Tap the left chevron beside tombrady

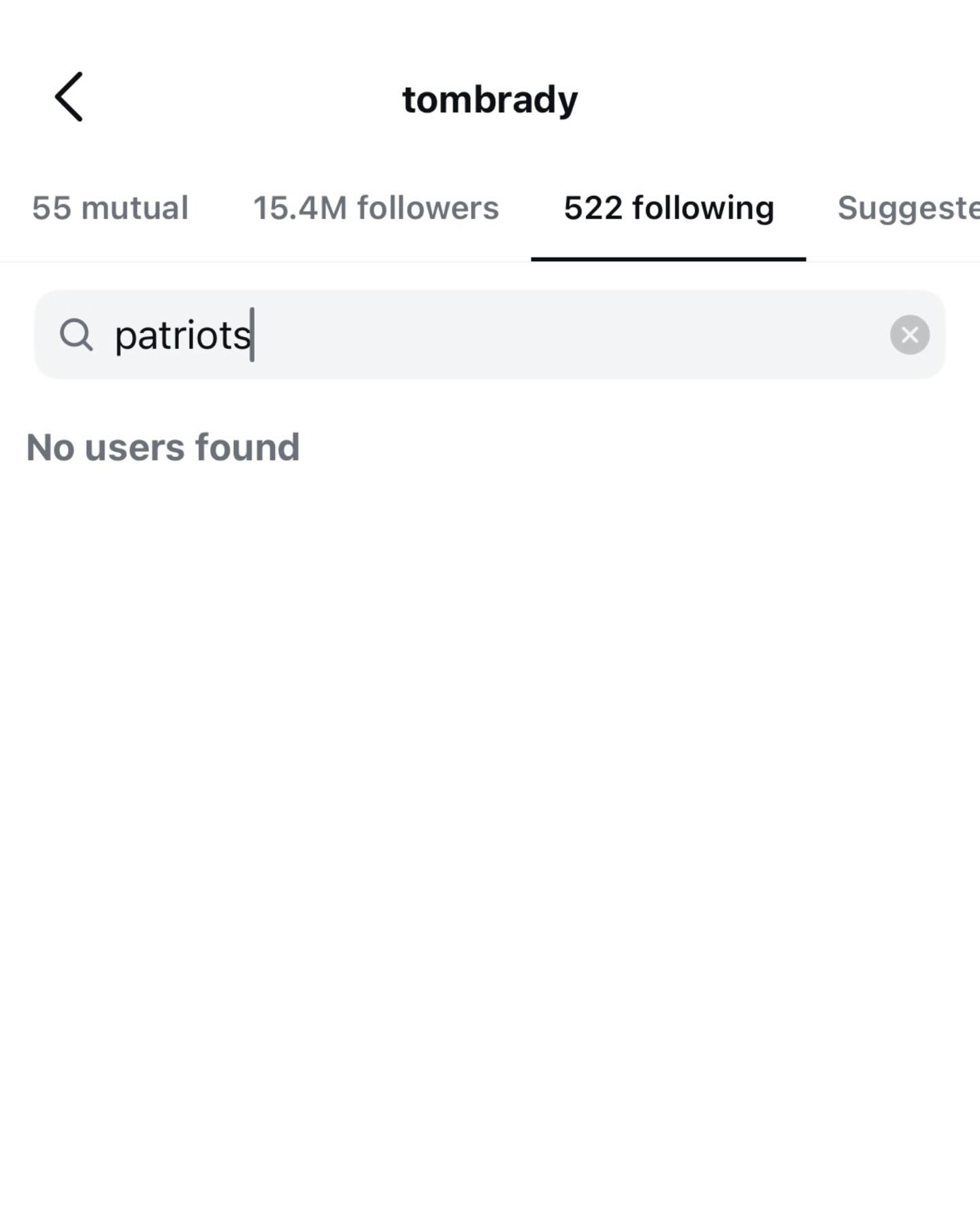tap(69, 97)
